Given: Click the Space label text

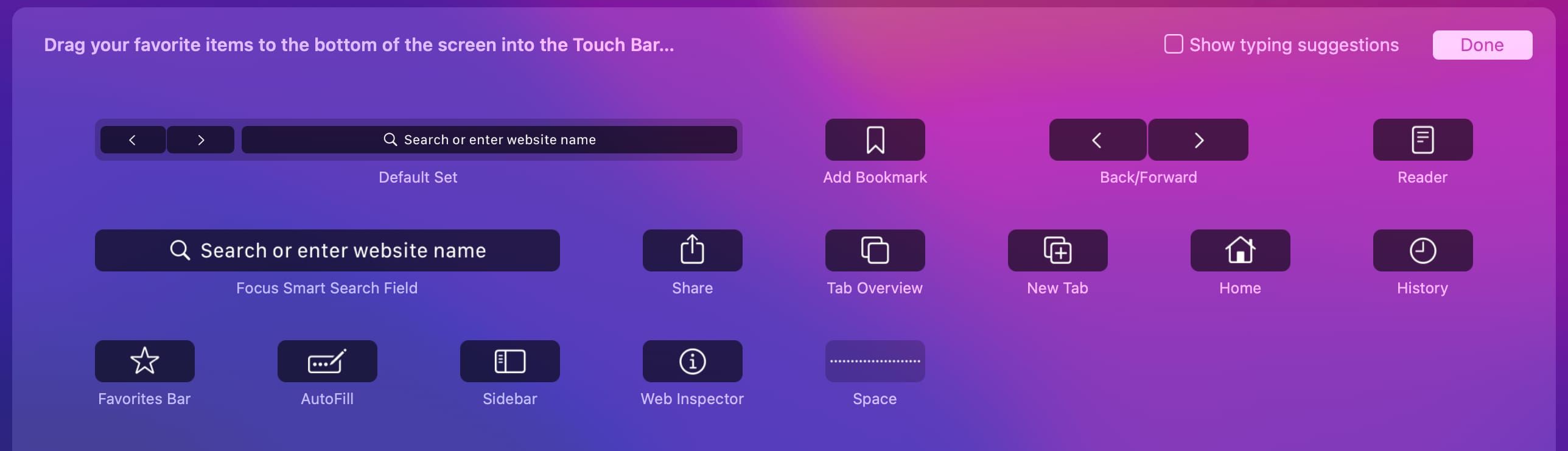Looking at the screenshot, I should (x=875, y=399).
